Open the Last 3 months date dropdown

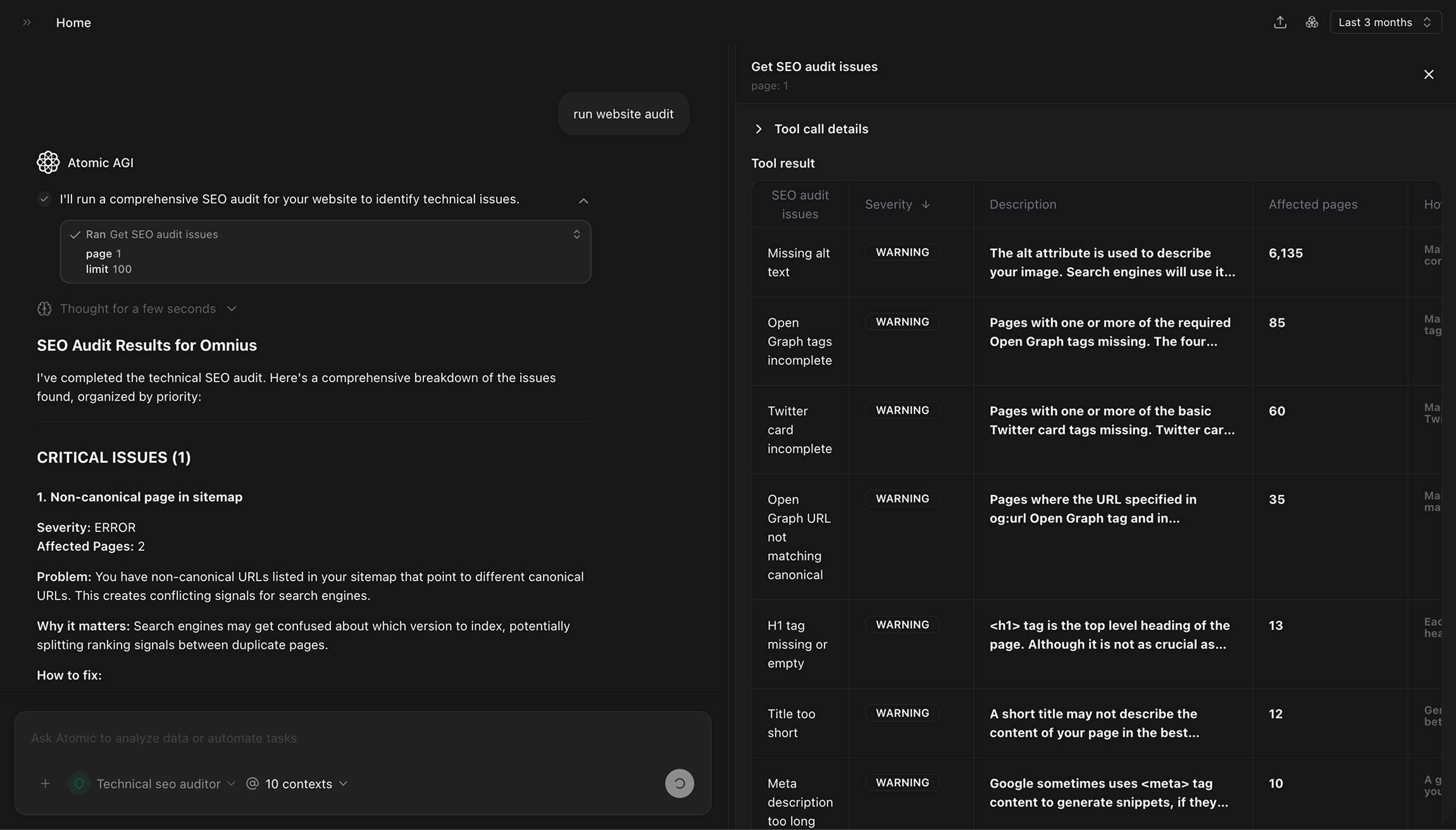click(x=1385, y=22)
